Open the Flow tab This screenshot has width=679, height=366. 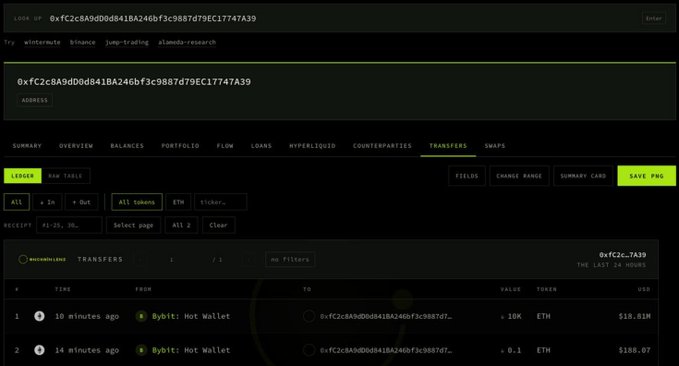click(x=225, y=146)
